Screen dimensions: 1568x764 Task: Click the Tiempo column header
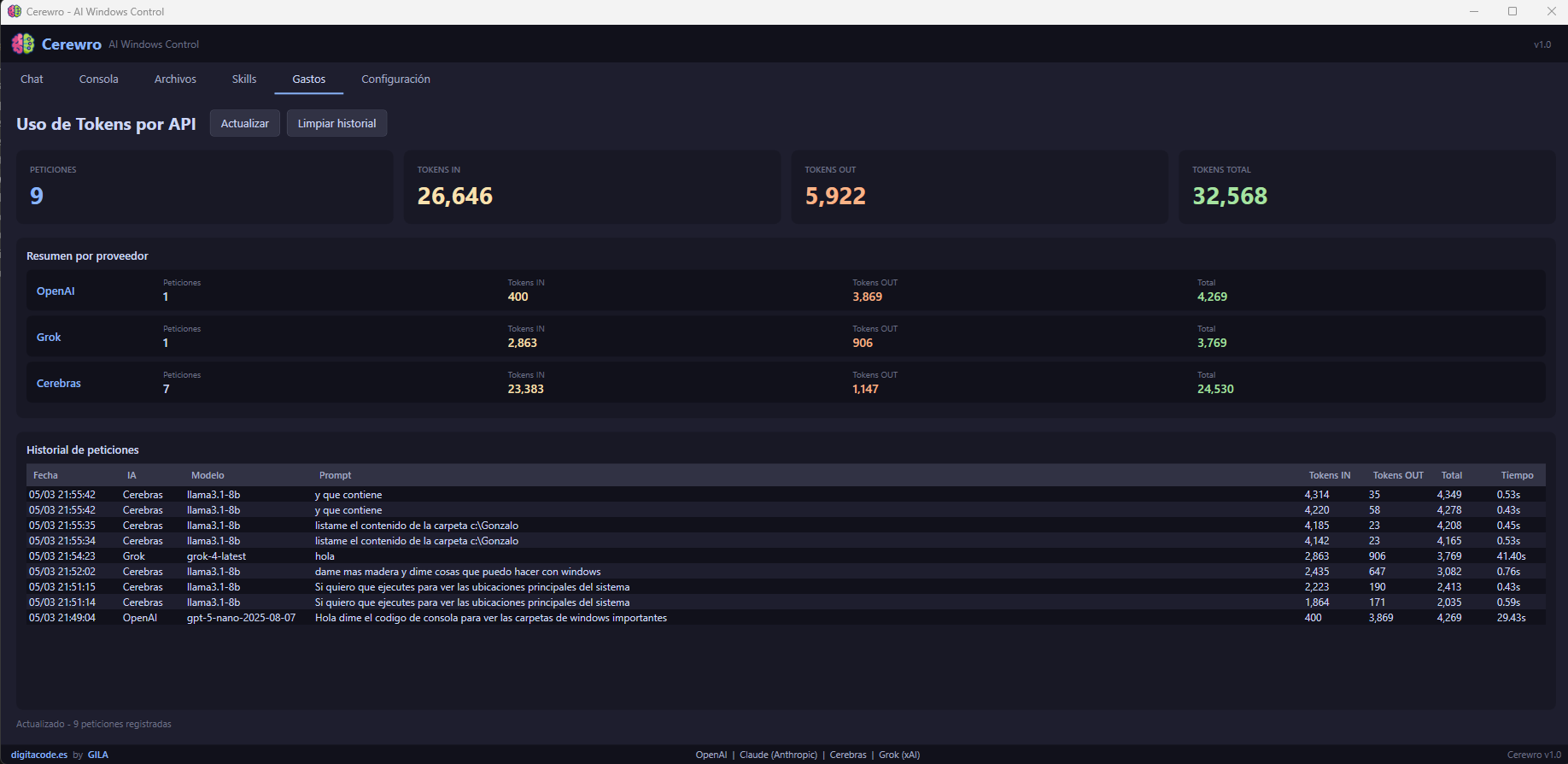coord(1517,475)
